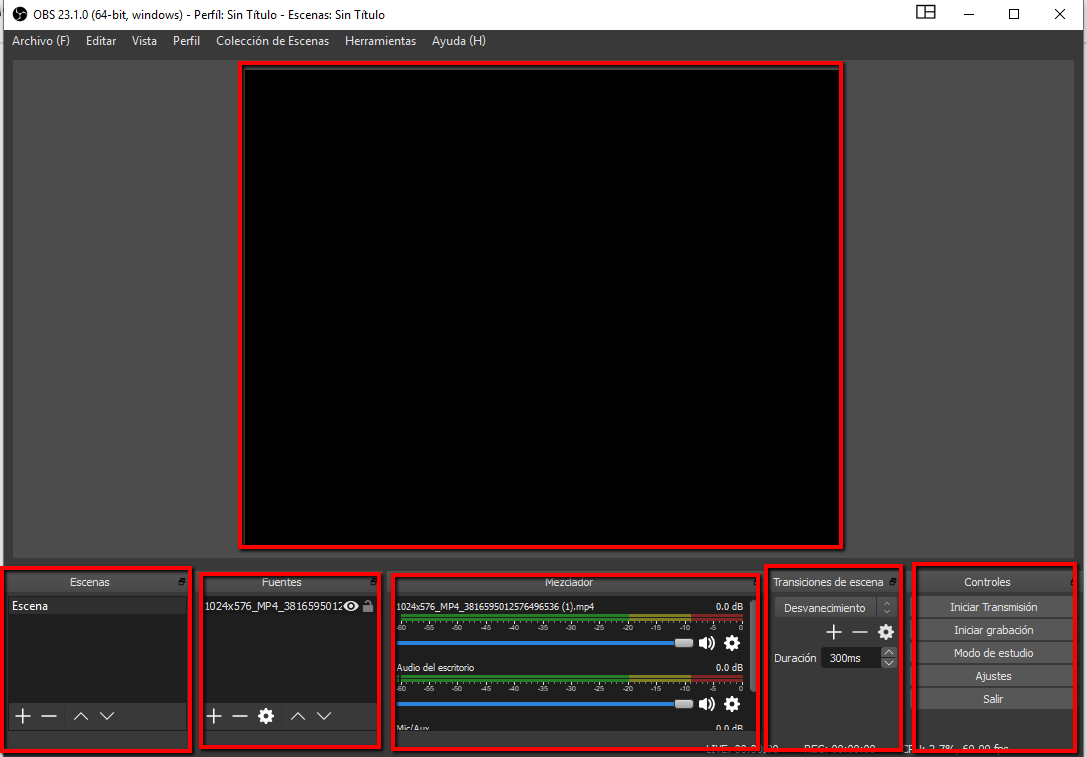Image resolution: width=1087 pixels, height=757 pixels.
Task: Add a scene transition with plus icon
Action: click(x=834, y=632)
